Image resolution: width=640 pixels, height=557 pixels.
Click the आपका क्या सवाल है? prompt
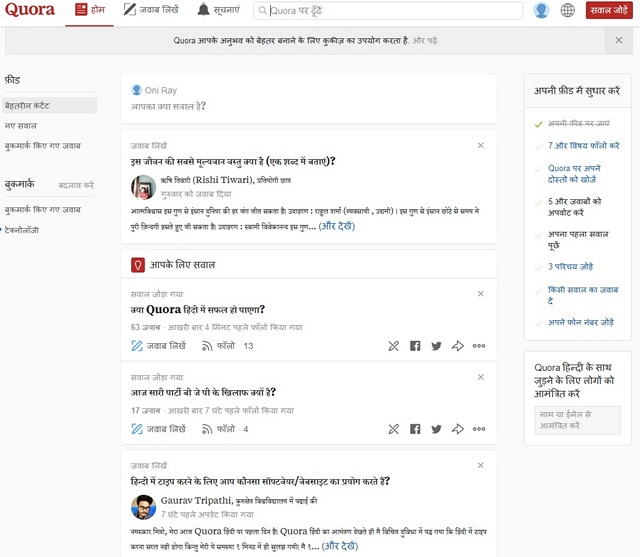168,107
